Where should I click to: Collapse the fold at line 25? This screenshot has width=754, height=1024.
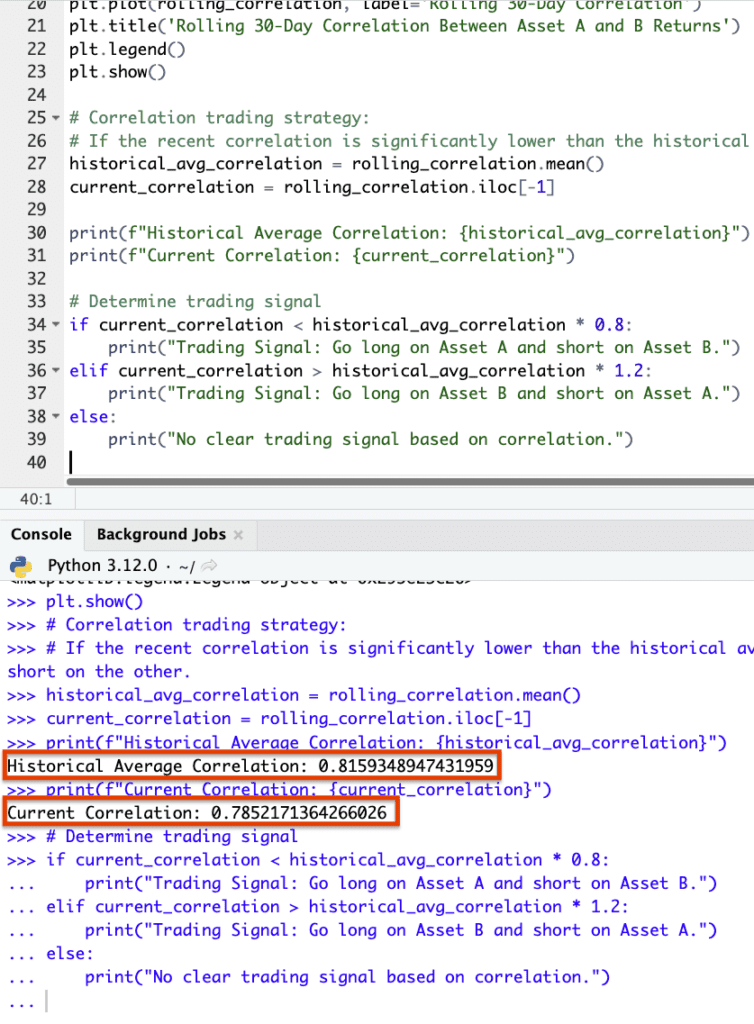56,118
